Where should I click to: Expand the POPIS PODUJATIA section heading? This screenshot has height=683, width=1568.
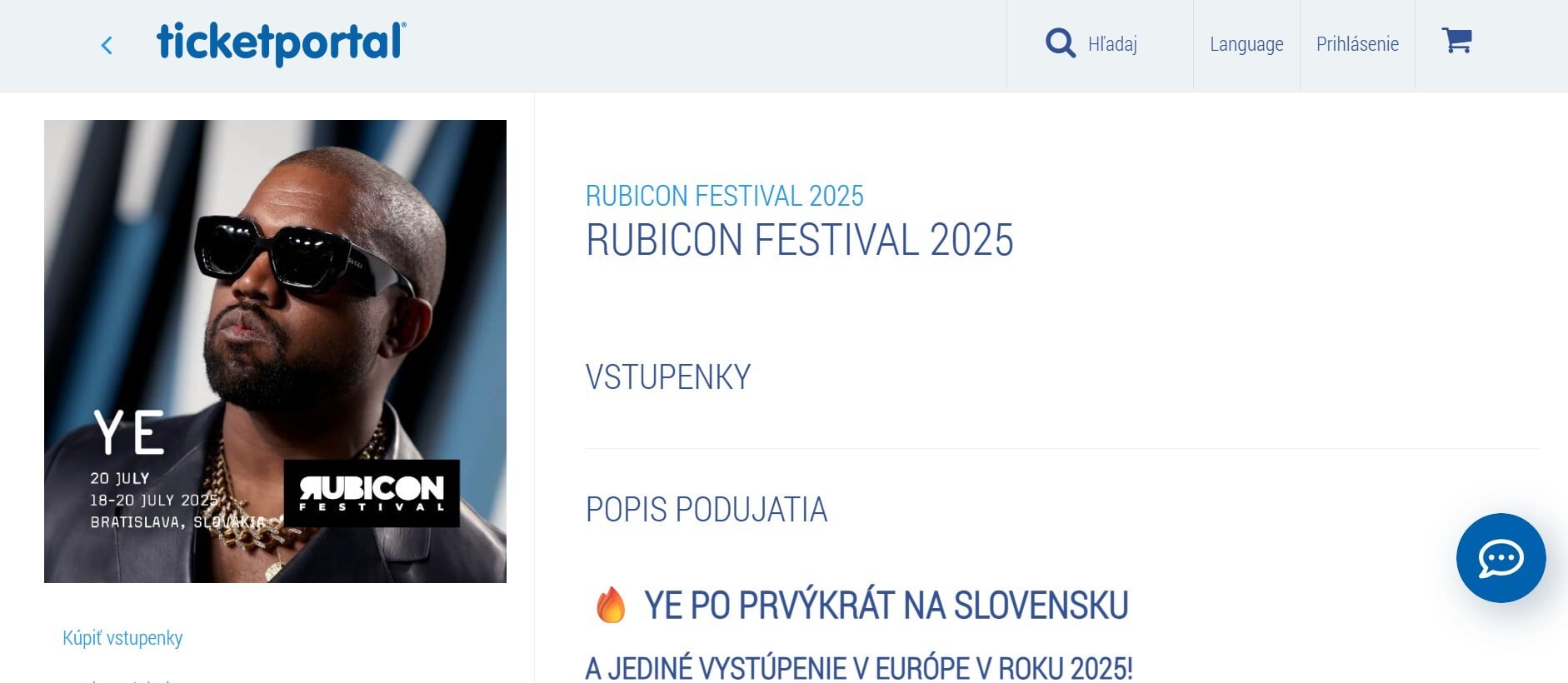click(707, 510)
